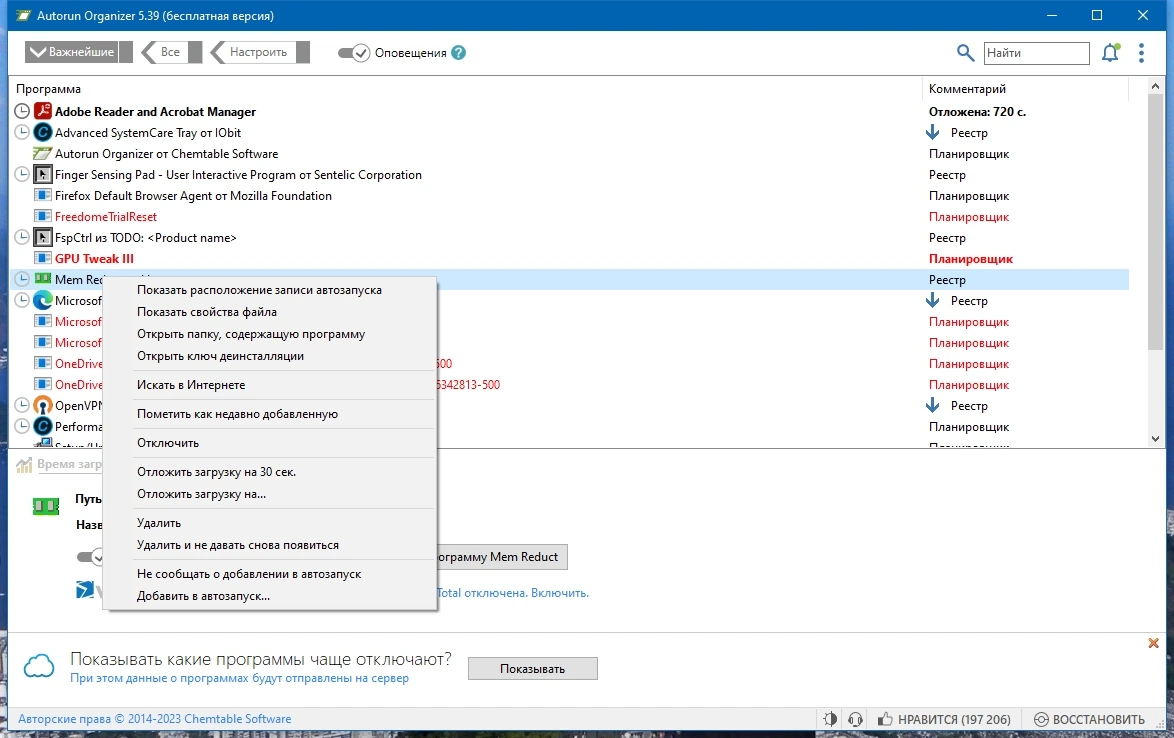This screenshot has height=738, width=1174.
Task: Open the notifications bell icon
Action: tap(1110, 52)
